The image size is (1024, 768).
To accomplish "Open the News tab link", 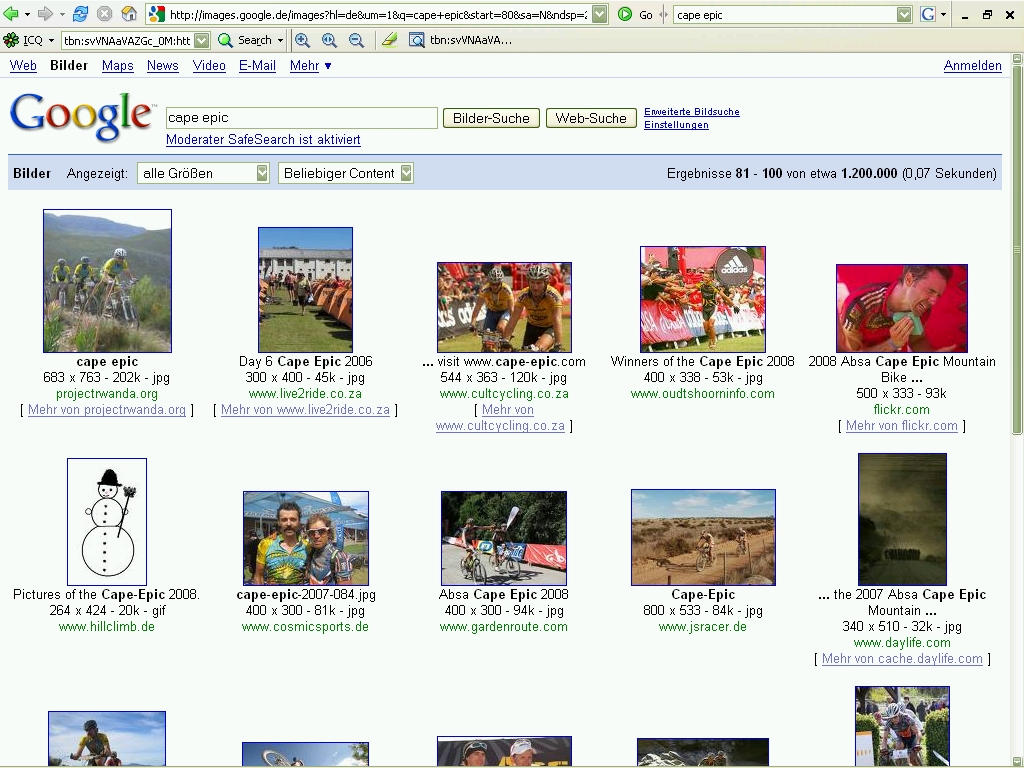I will pyautogui.click(x=162, y=66).
